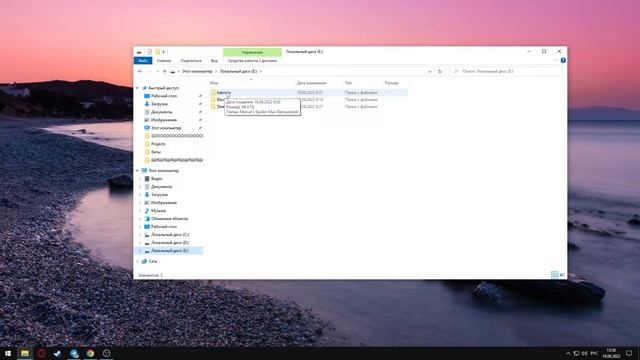This screenshot has width=640, height=360.
Task: Click new folder icon in title bar
Action: [x=157, y=52]
